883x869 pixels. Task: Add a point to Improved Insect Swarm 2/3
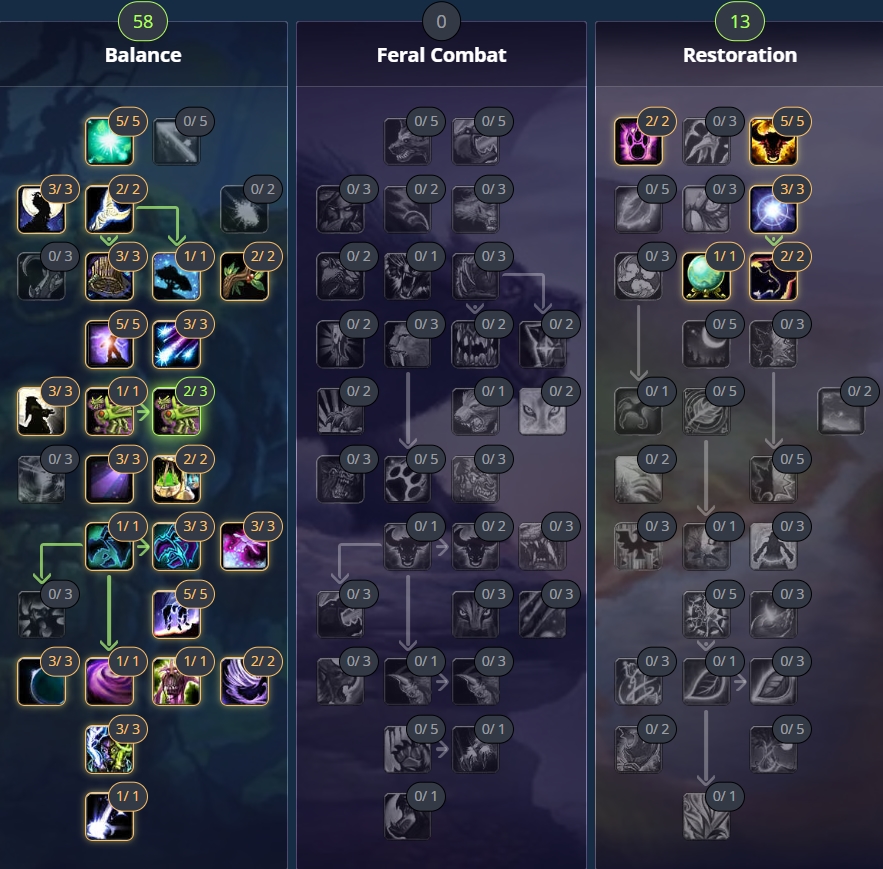point(177,411)
